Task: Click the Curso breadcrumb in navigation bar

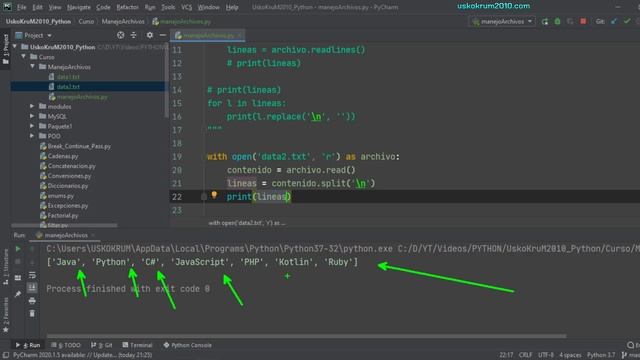Action: (x=86, y=21)
